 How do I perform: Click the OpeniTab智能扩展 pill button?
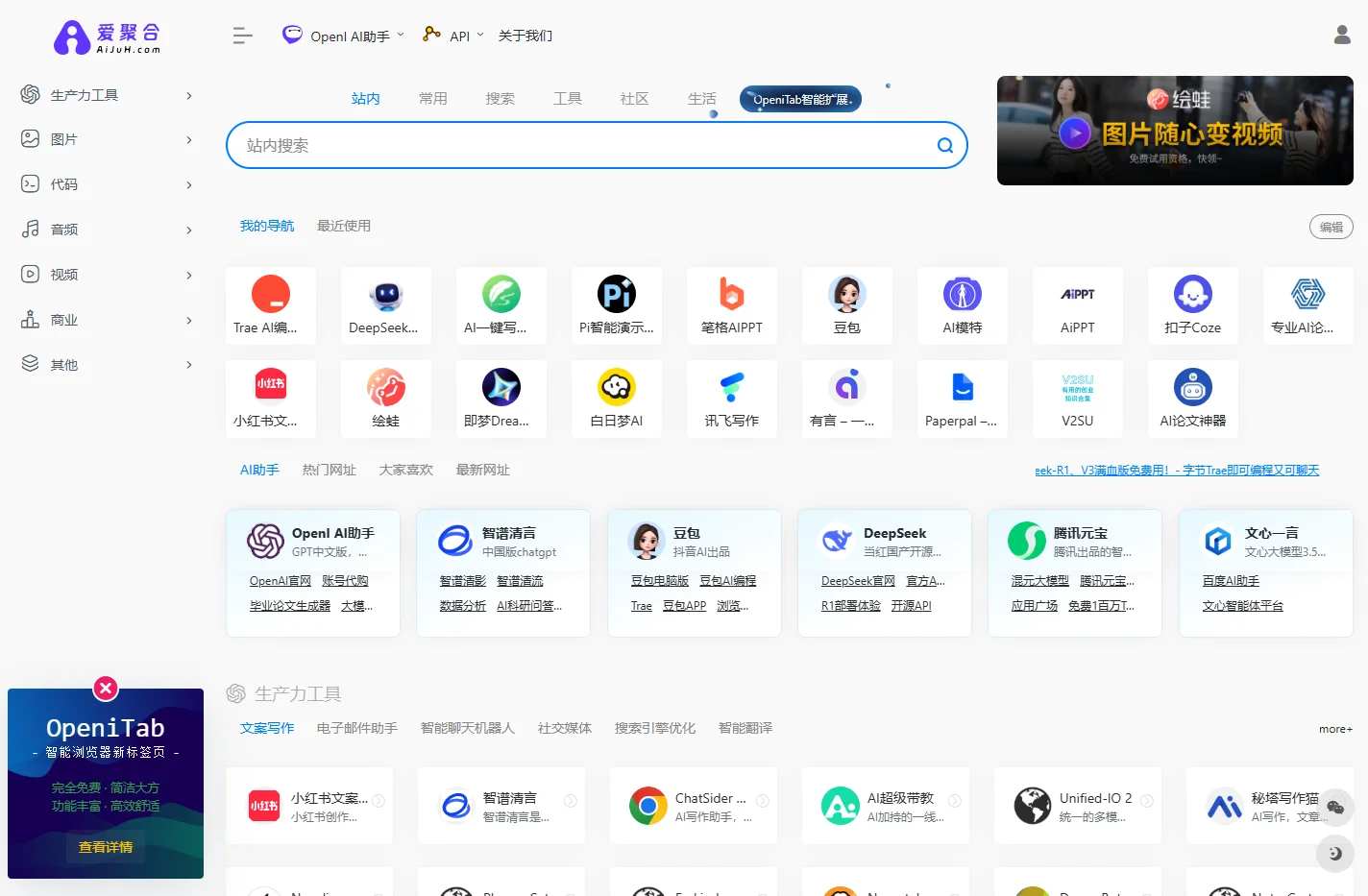pos(801,99)
